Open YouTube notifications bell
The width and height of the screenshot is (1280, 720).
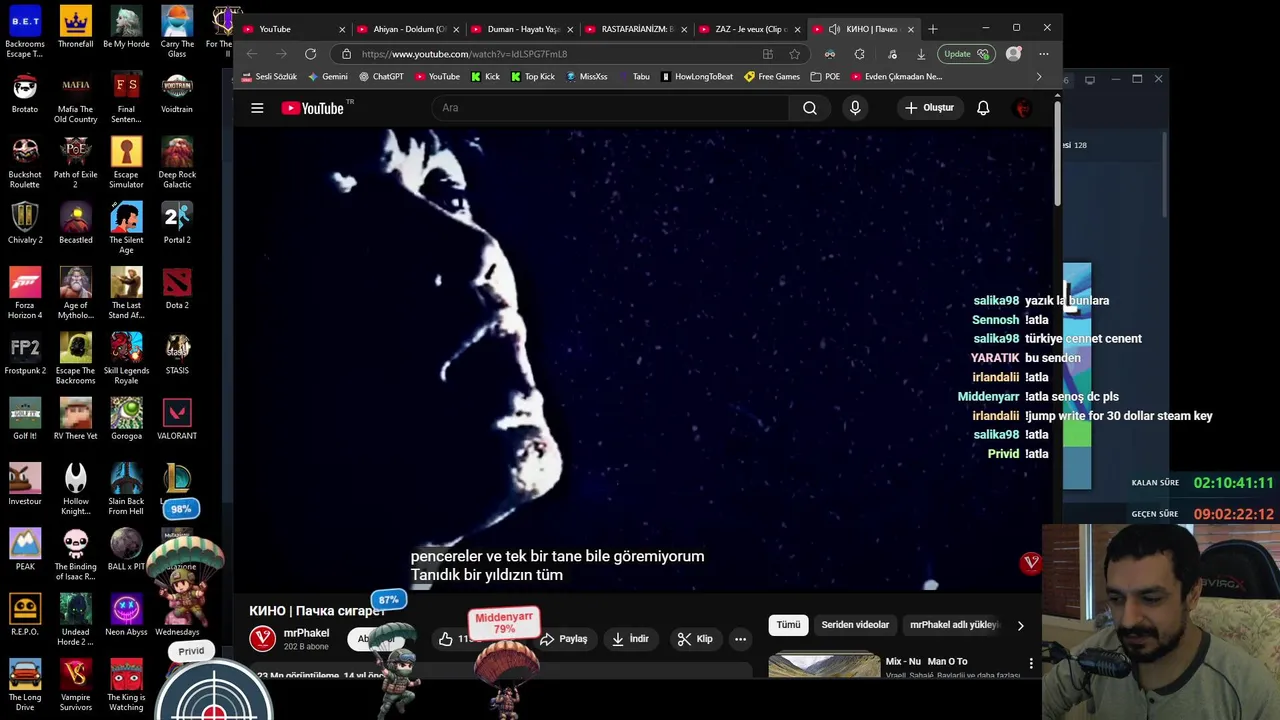point(983,108)
